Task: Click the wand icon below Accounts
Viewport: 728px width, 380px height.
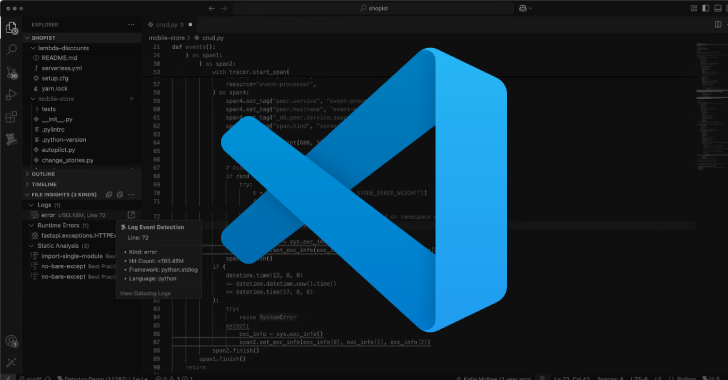Action: pyautogui.click(x=12, y=362)
